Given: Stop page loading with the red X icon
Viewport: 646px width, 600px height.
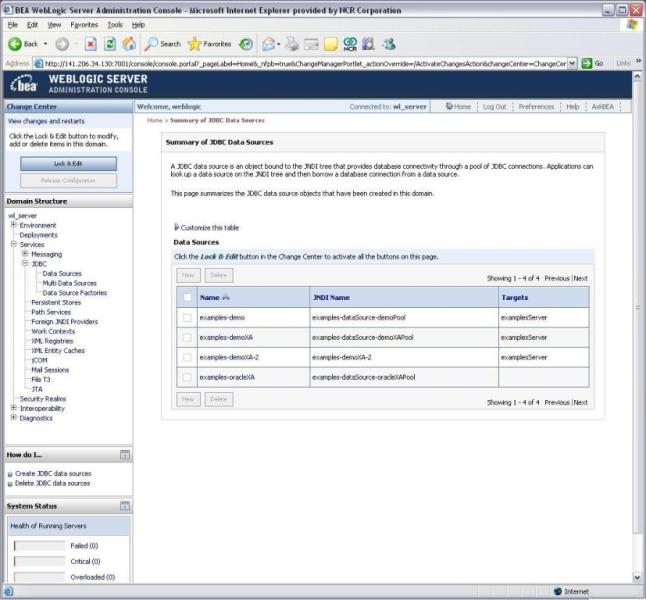Looking at the screenshot, I should tap(91, 44).
